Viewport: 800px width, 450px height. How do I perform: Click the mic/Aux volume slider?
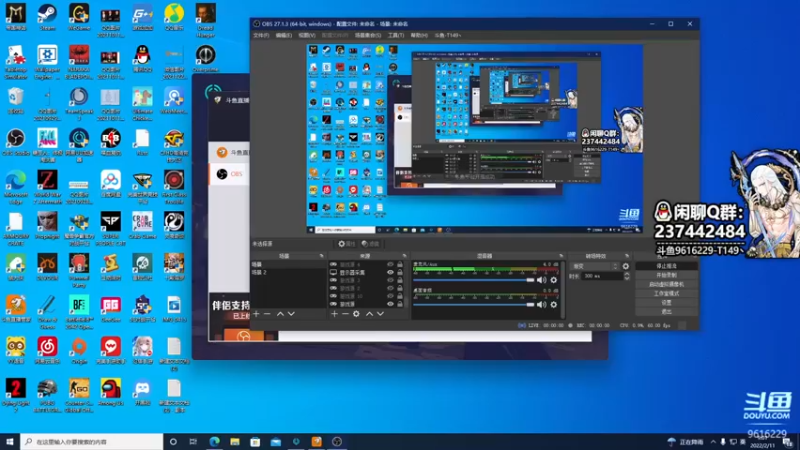click(x=473, y=280)
